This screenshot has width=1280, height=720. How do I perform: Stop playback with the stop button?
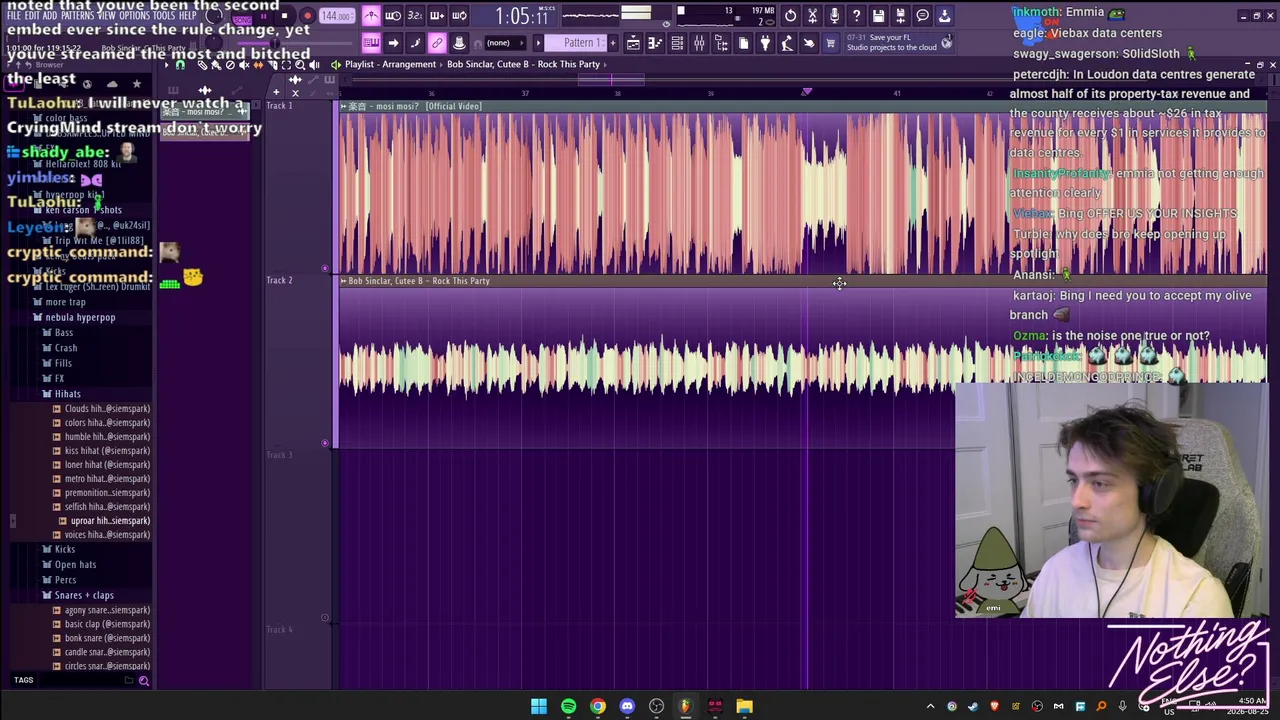284,16
